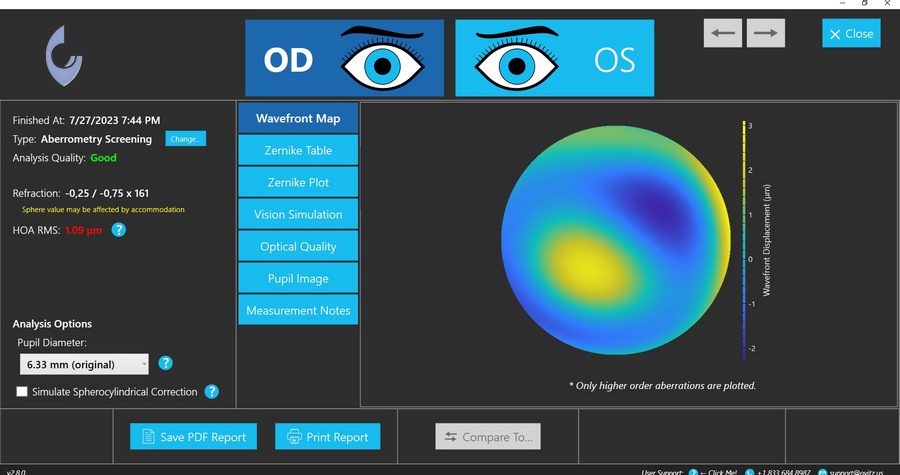Expand the Pupil Diameter dropdown

pyautogui.click(x=84, y=364)
